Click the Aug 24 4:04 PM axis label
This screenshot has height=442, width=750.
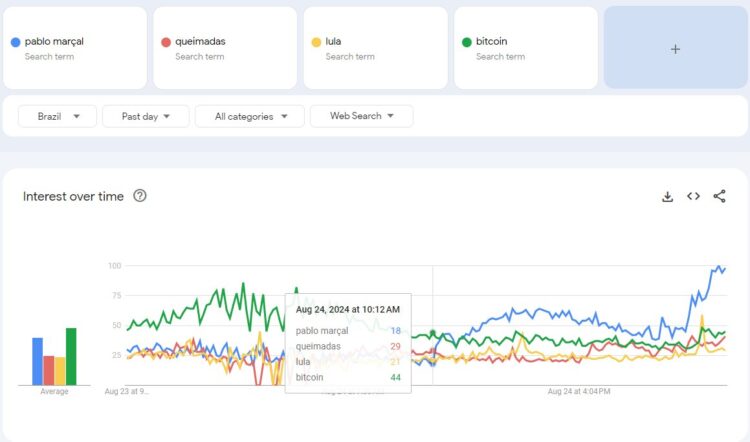(x=578, y=391)
